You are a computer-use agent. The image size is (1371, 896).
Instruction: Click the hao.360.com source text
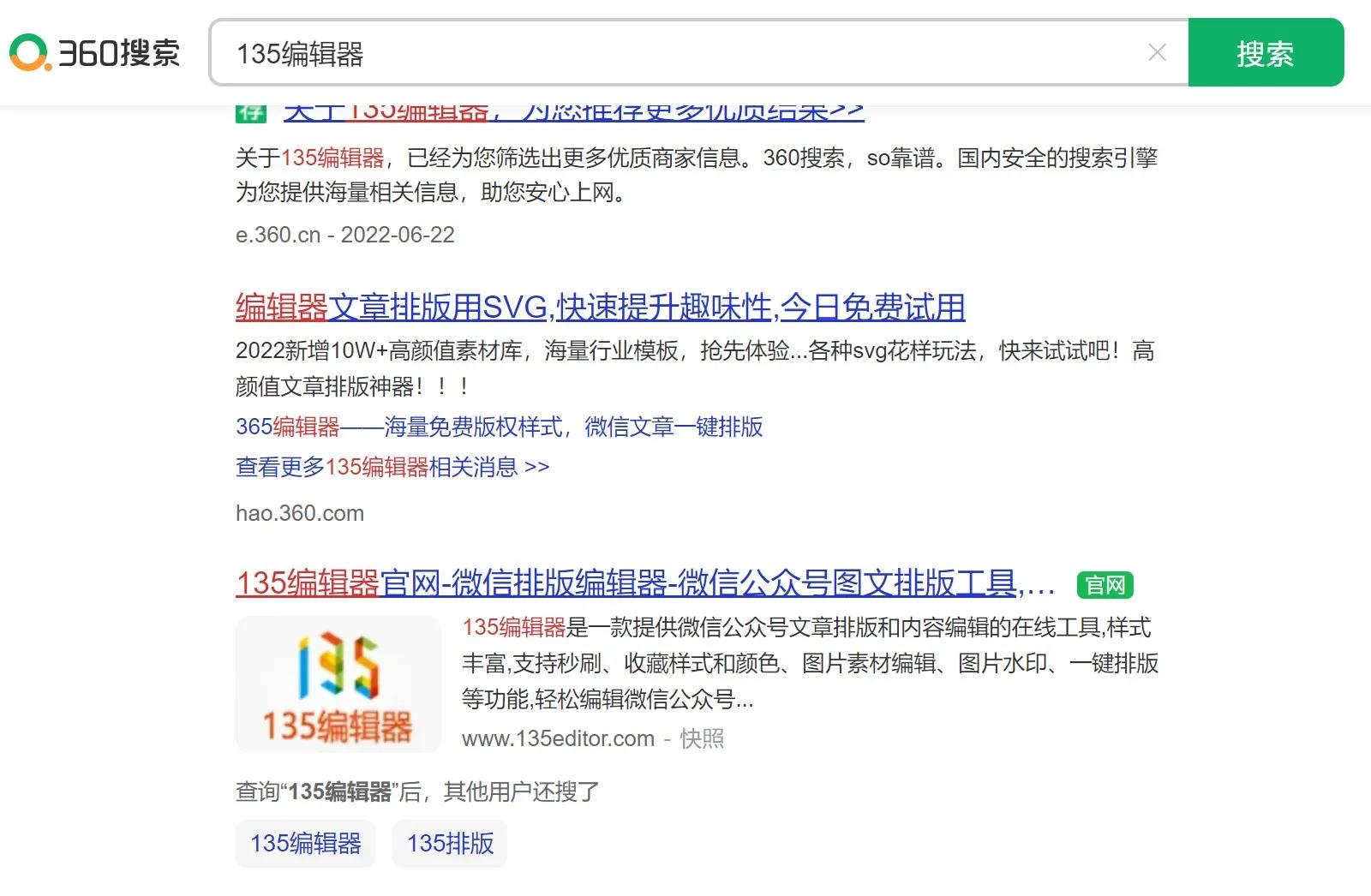click(x=300, y=513)
